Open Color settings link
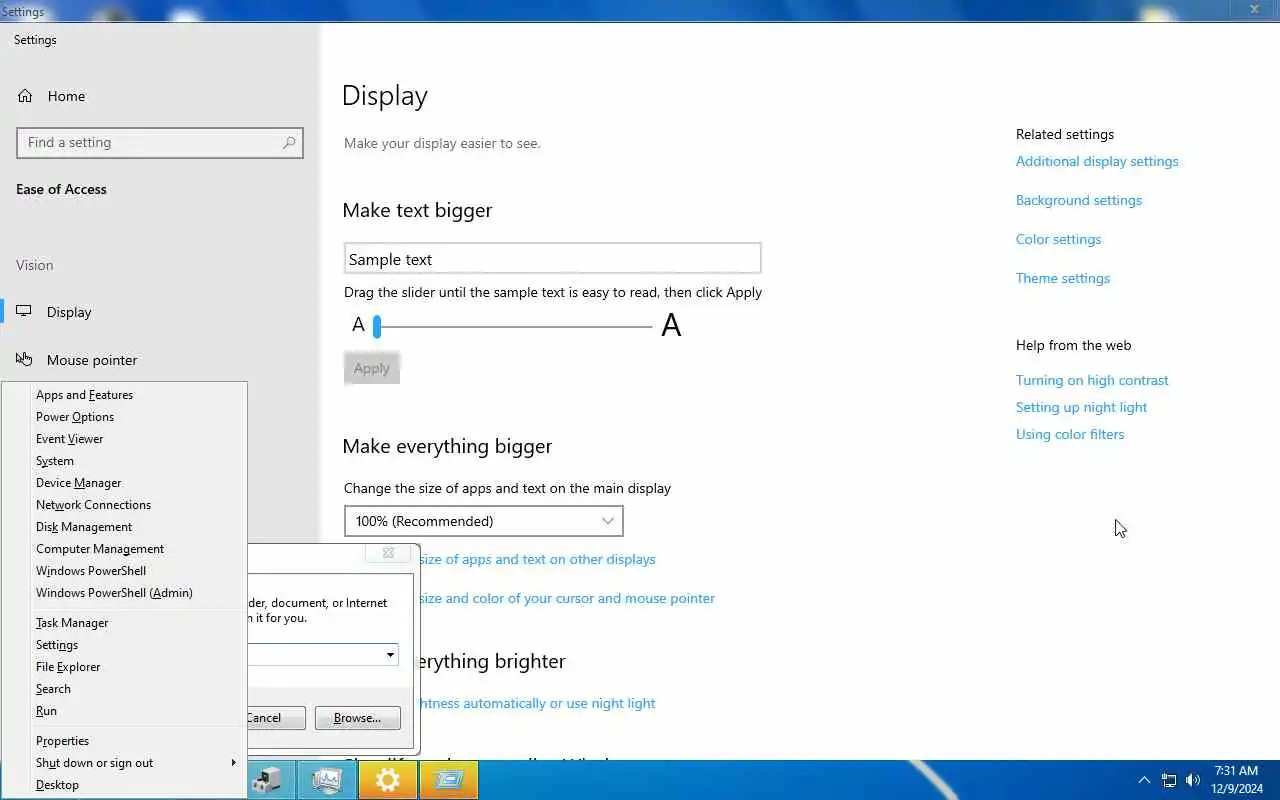The image size is (1280, 800). coord(1058,239)
